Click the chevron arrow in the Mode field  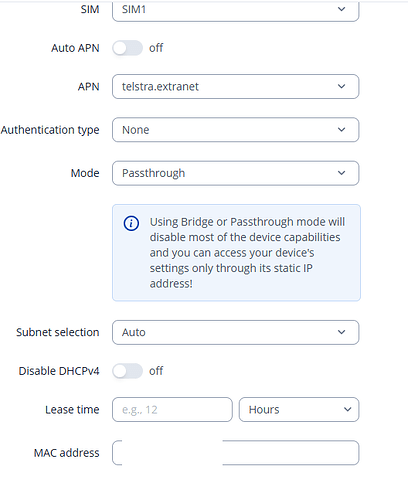[x=341, y=173]
